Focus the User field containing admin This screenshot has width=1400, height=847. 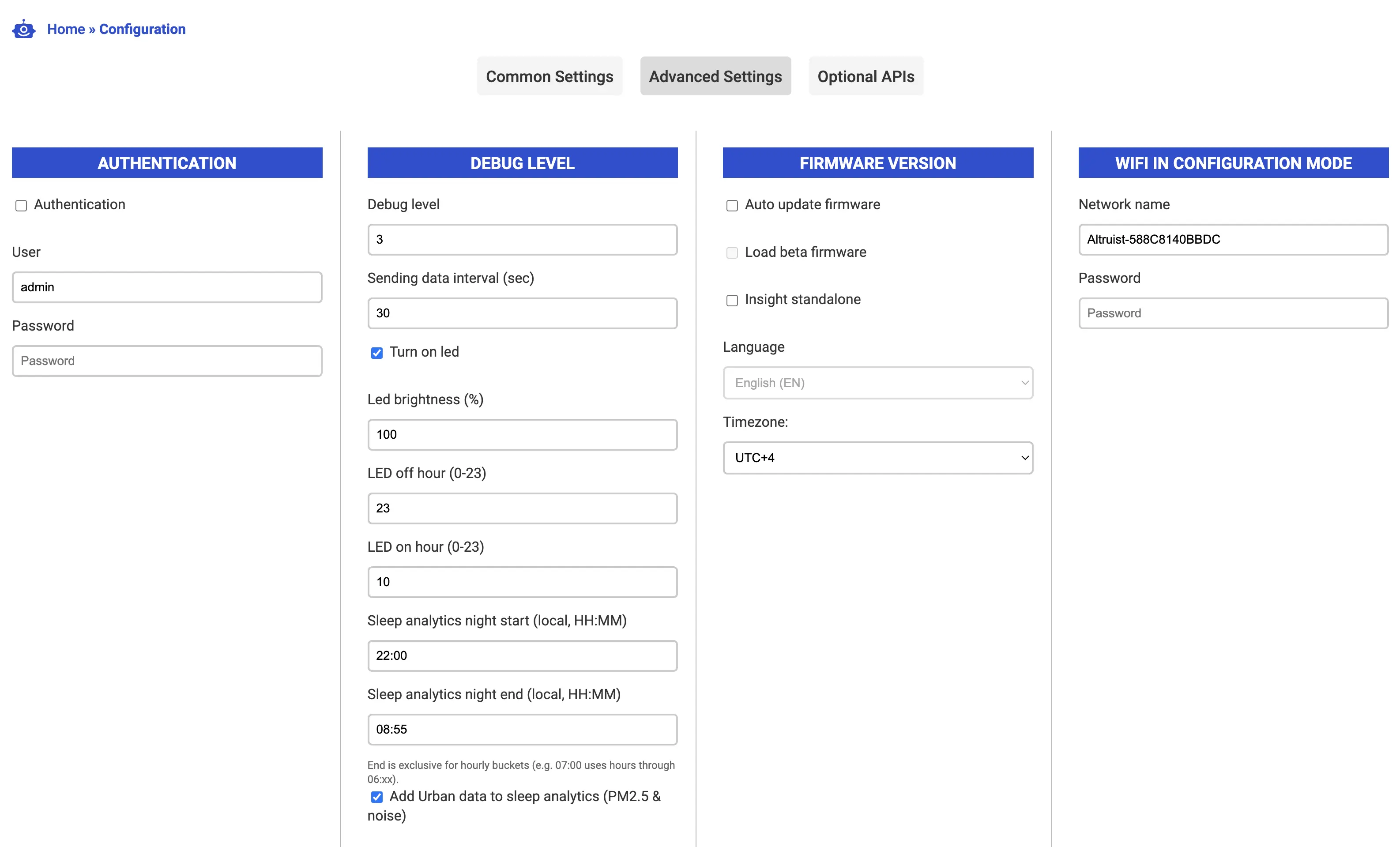pos(167,287)
